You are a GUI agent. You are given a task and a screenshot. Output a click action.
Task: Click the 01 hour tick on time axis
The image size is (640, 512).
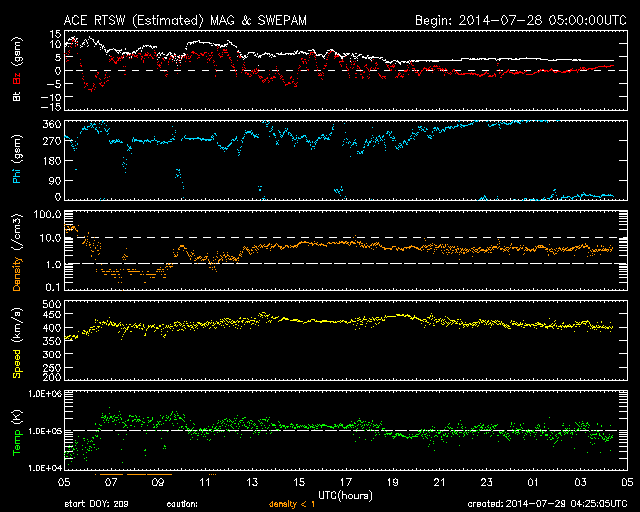[532, 482]
